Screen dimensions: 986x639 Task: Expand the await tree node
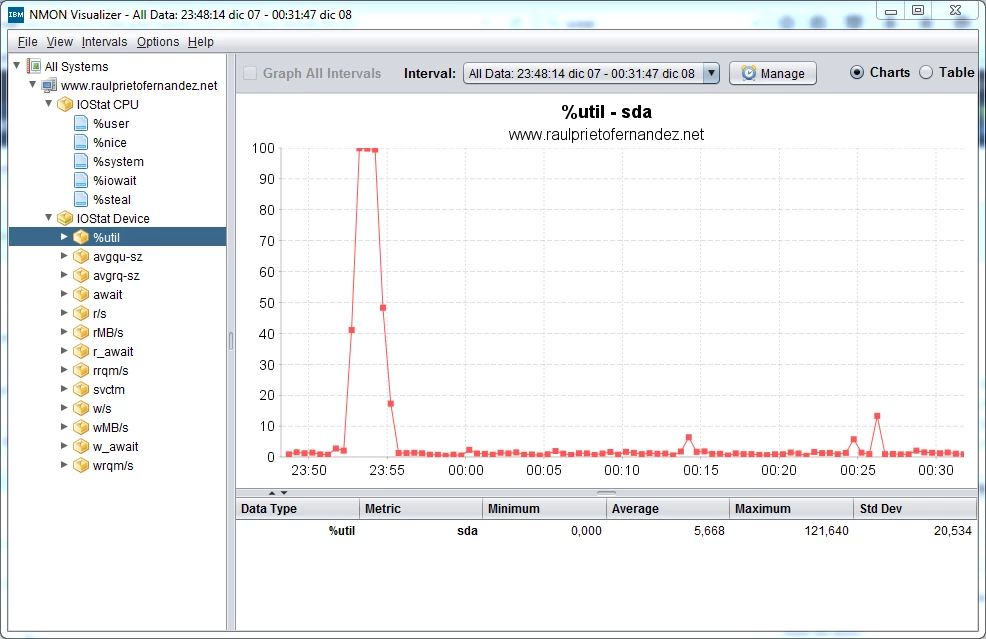pyautogui.click(x=64, y=294)
